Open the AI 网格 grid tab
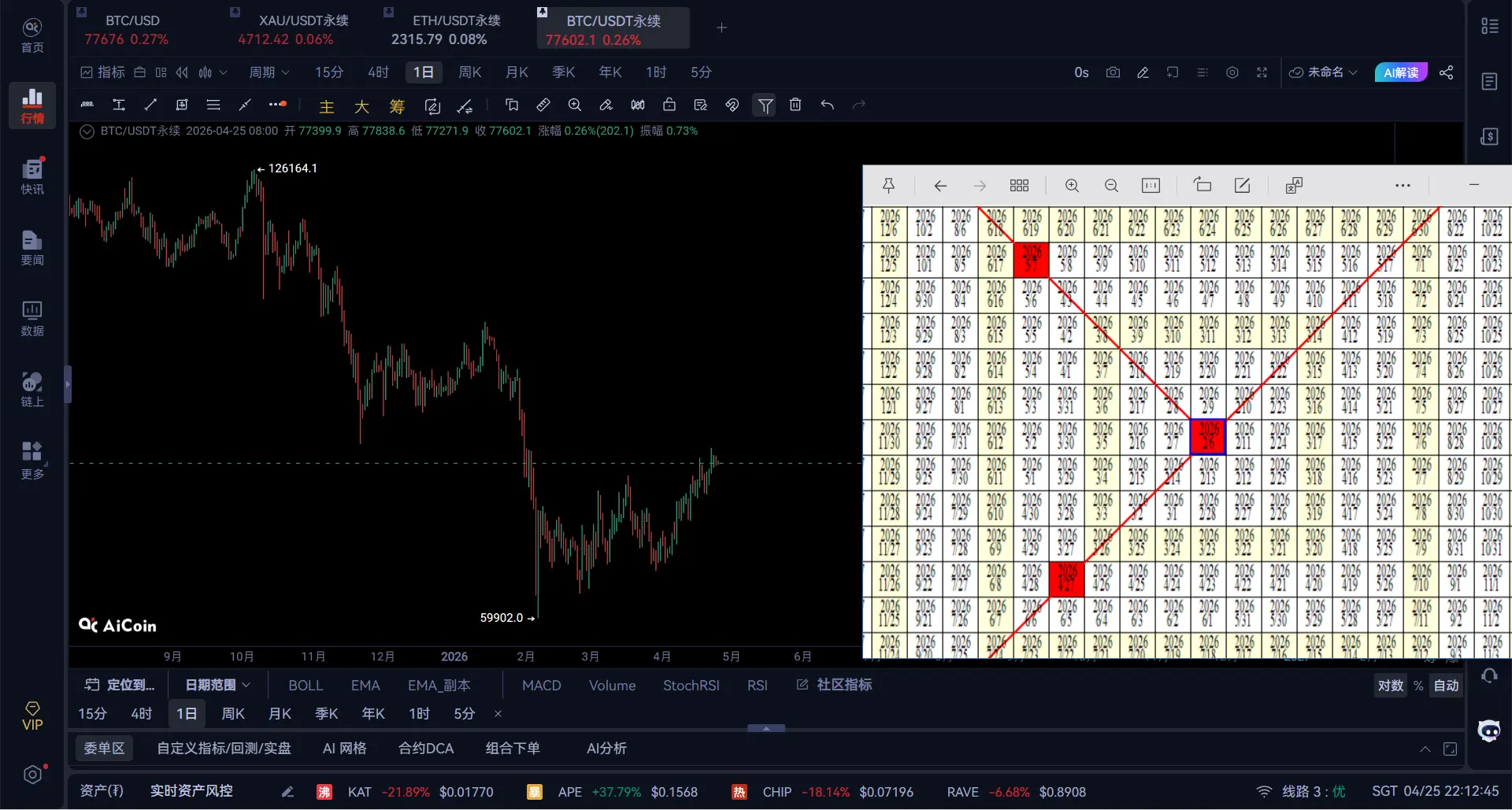This screenshot has height=810, width=1512. [x=345, y=748]
